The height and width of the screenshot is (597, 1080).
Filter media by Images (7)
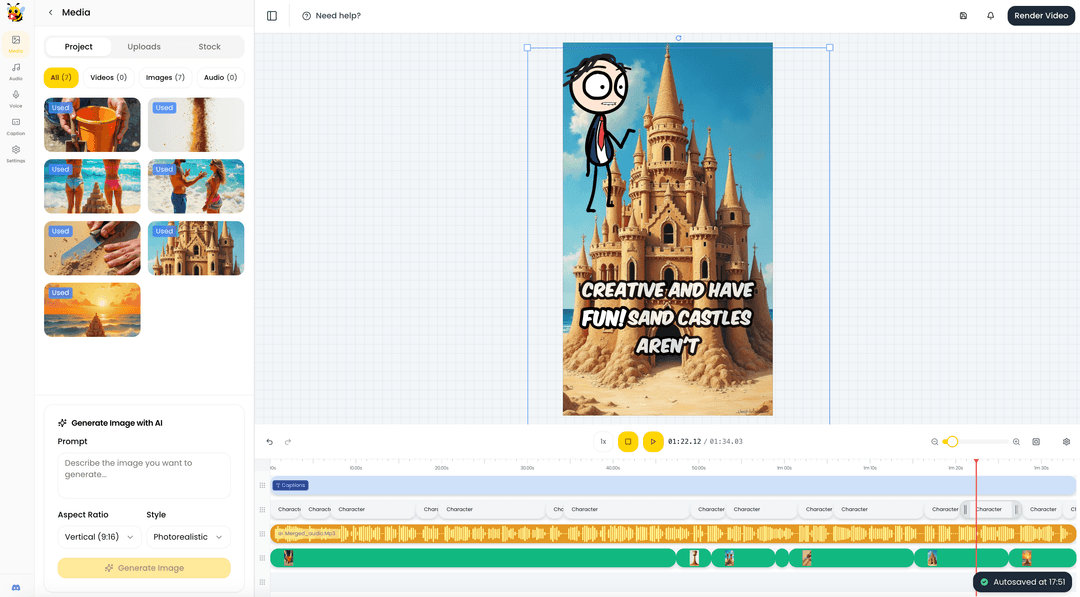click(165, 78)
